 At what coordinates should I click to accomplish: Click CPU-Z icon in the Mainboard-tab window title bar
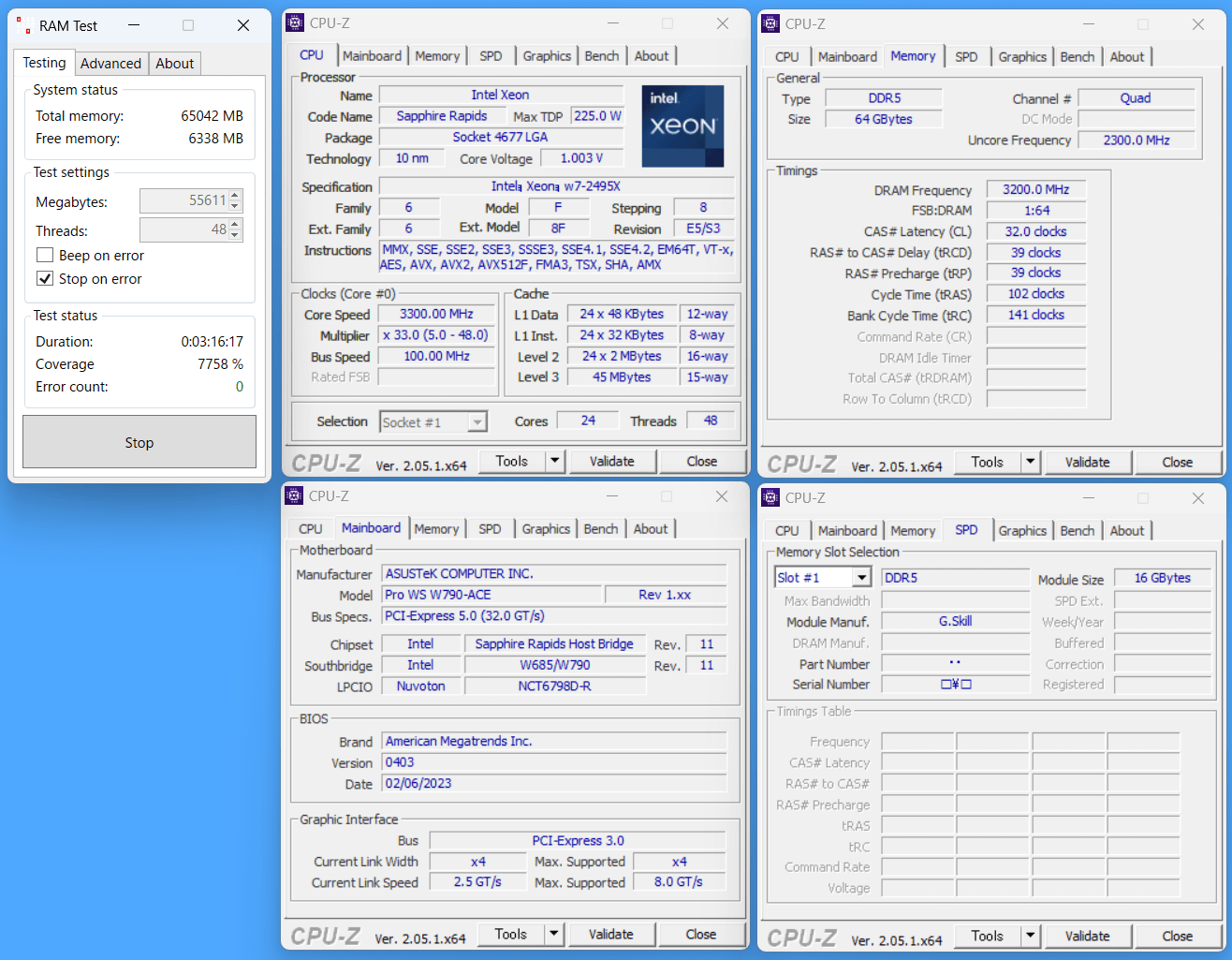click(294, 496)
